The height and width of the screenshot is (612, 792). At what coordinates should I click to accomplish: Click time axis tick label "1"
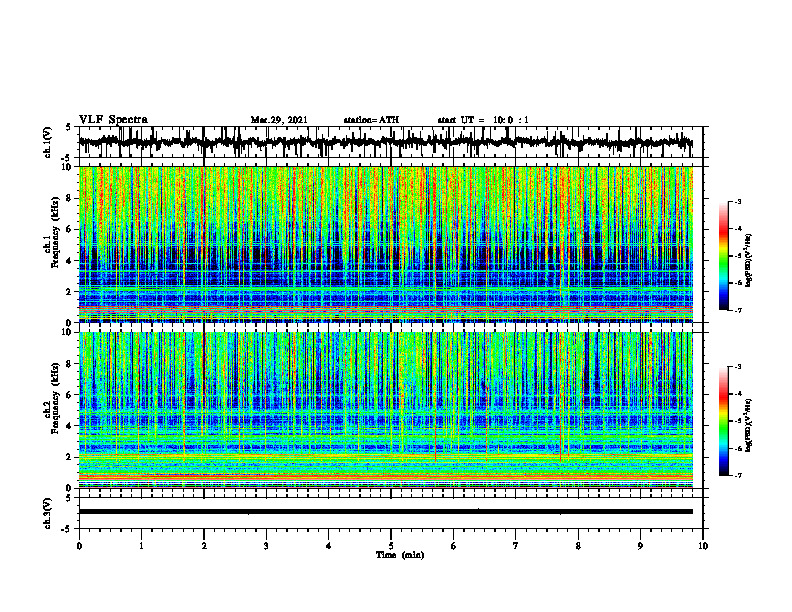[141, 546]
